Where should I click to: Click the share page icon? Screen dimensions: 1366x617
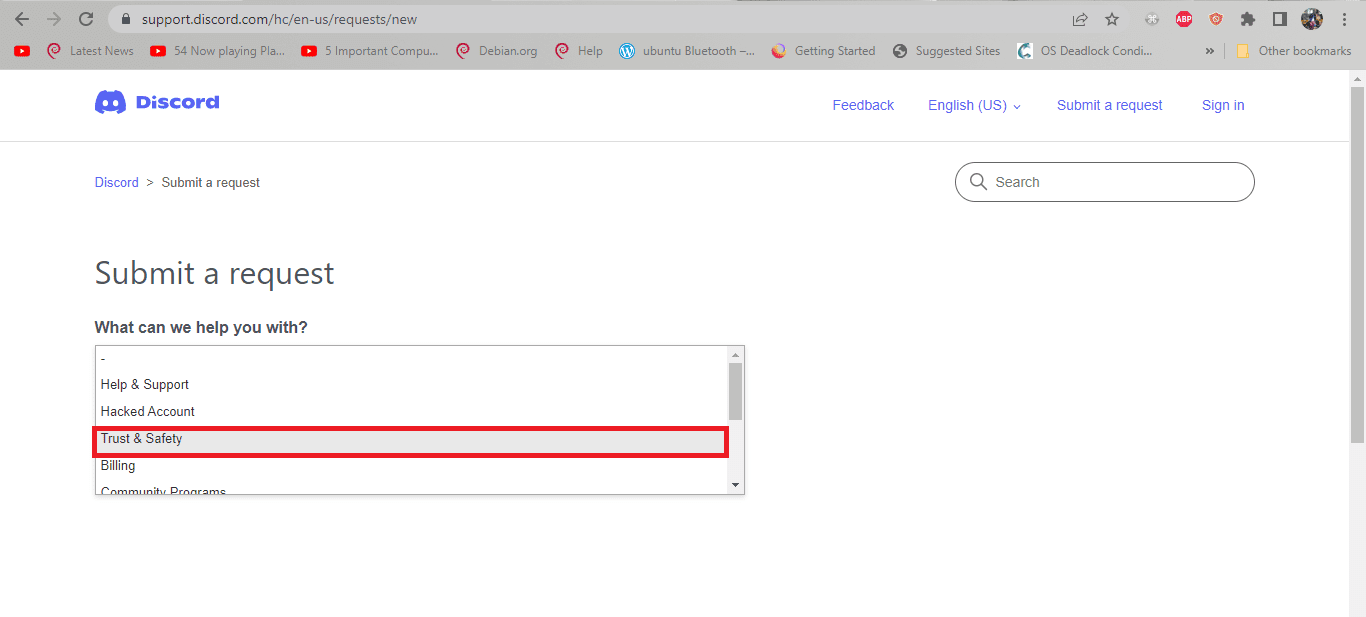1080,19
